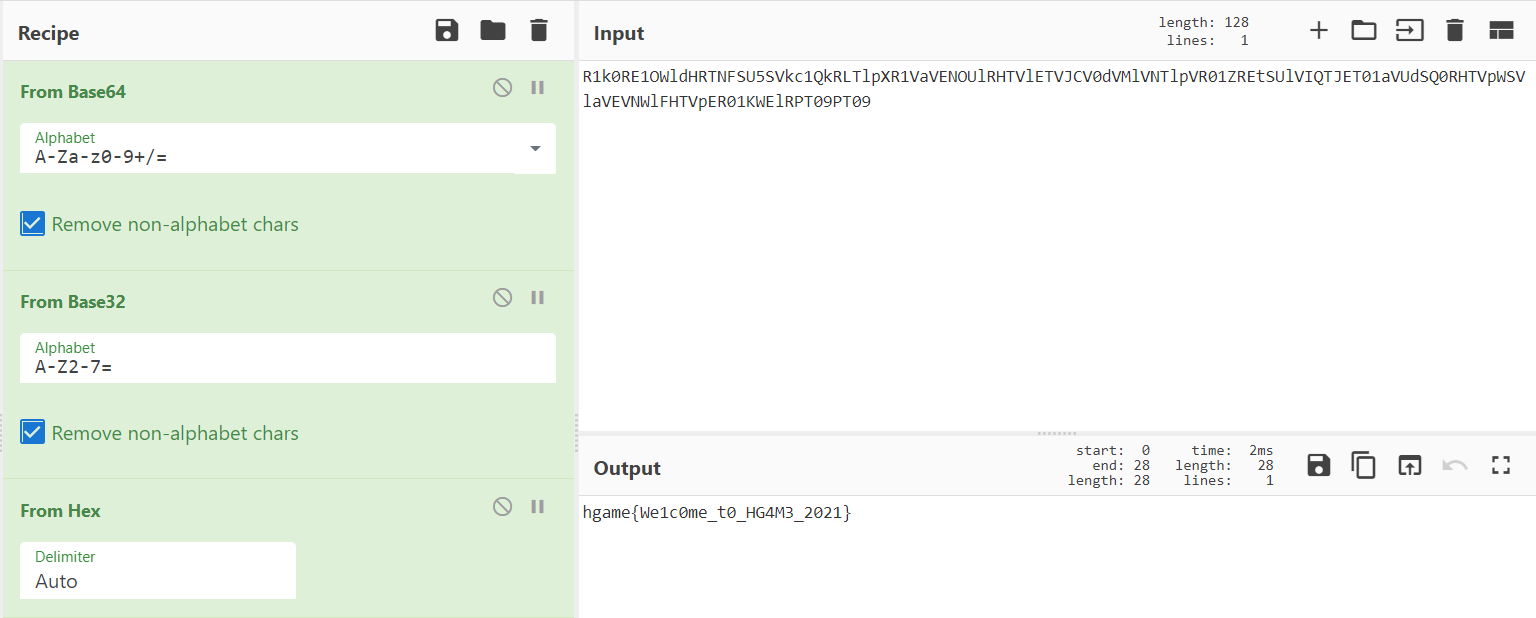The height and width of the screenshot is (618, 1536).
Task: Disable the From Base64 operation
Action: [x=502, y=88]
